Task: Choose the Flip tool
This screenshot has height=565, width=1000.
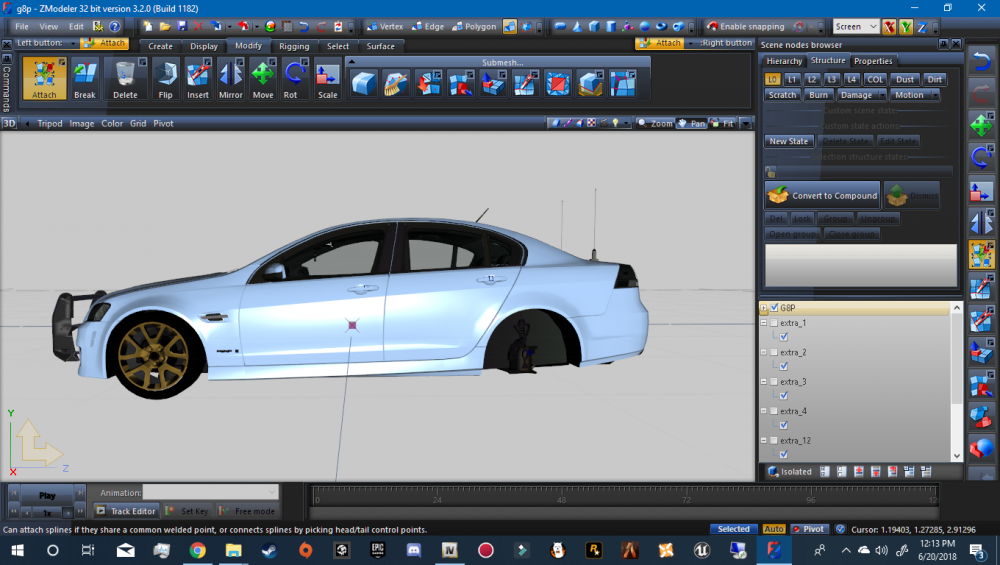Action: point(165,79)
